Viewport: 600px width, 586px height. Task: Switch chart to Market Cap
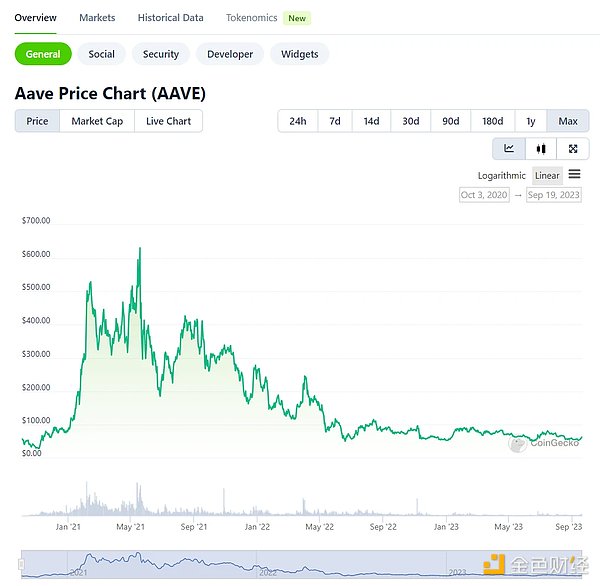coord(97,121)
